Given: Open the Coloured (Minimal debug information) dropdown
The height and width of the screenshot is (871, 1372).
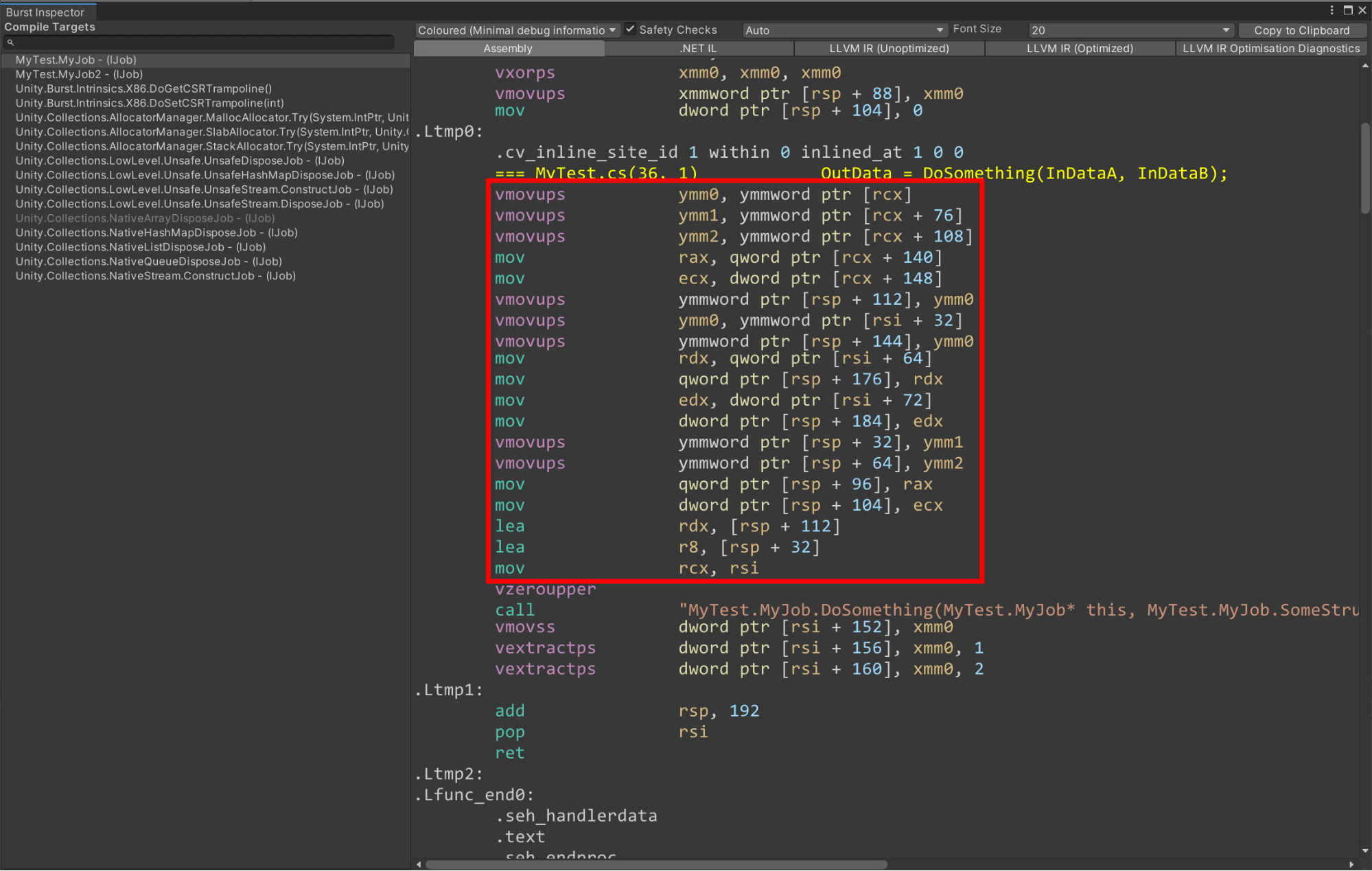Looking at the screenshot, I should [x=517, y=30].
